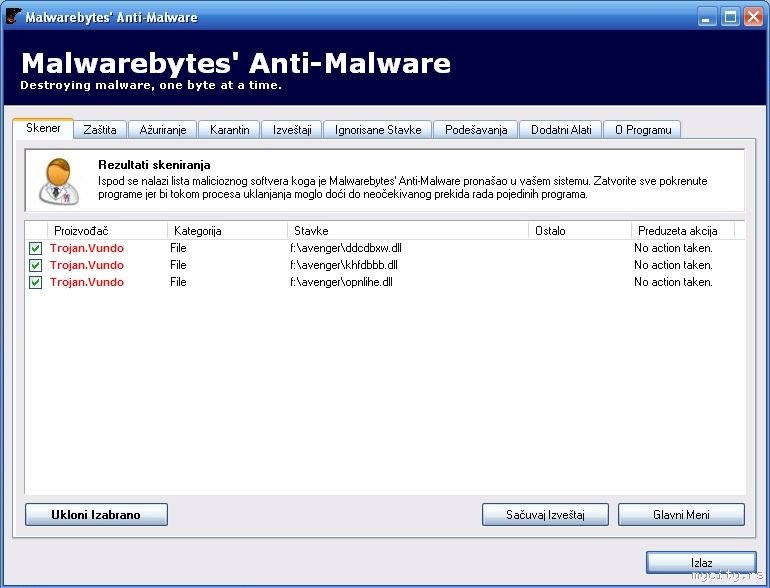Click 'No action taken.' in the ddcdbxw.dll row
The image size is (770, 588).
(x=673, y=248)
